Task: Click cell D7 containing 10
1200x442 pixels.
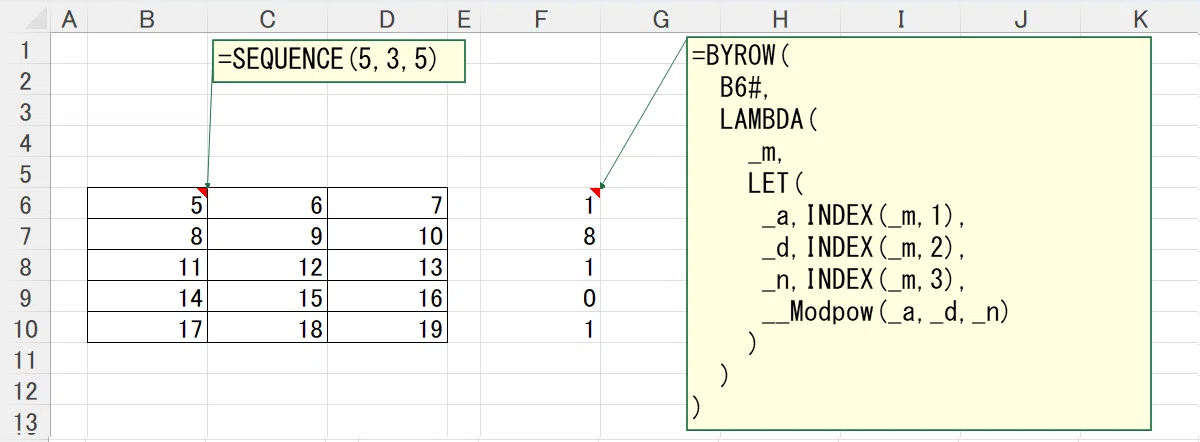Action: [x=387, y=236]
